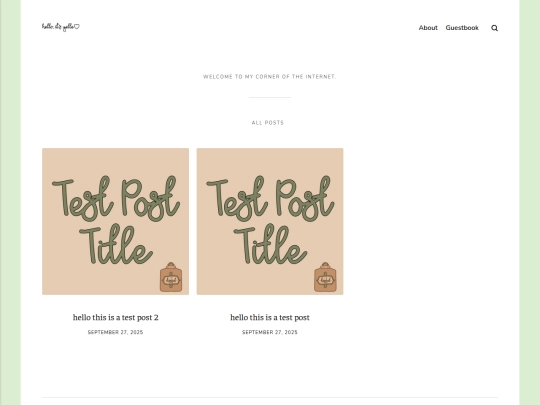Click the 'Welcome to my corner' tagline
The width and height of the screenshot is (540, 405).
(269, 76)
